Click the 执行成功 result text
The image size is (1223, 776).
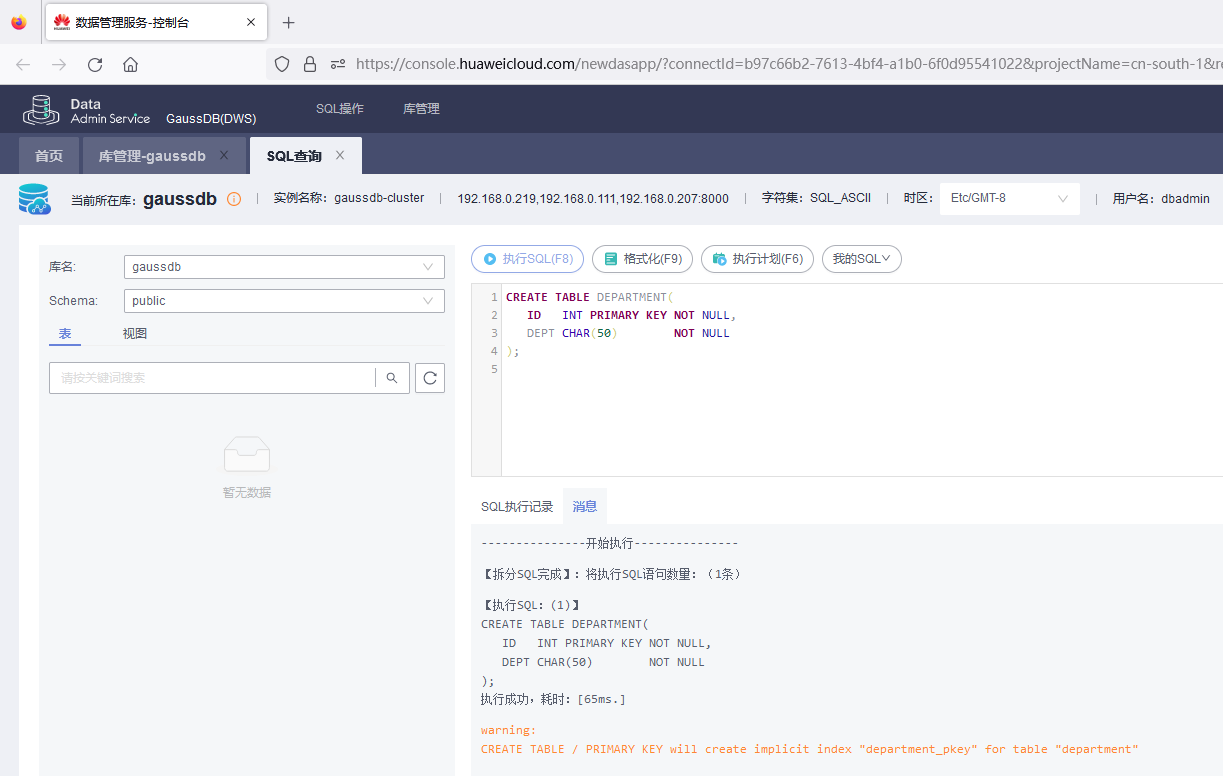pyautogui.click(x=553, y=699)
